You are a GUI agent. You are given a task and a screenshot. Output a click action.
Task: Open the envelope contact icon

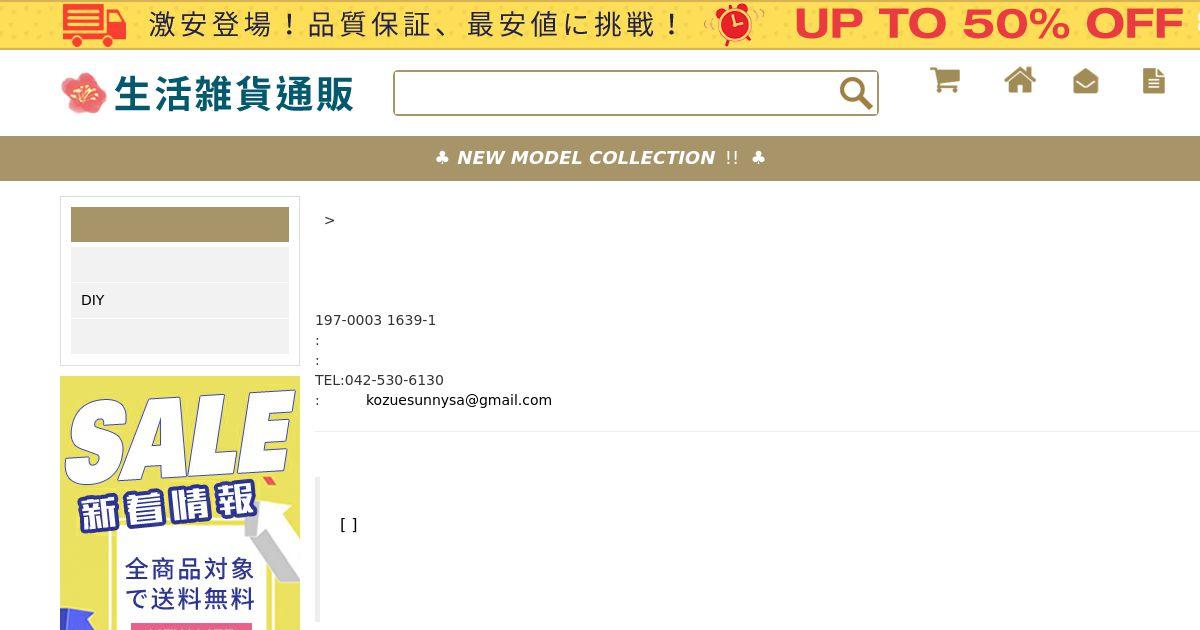click(x=1086, y=81)
